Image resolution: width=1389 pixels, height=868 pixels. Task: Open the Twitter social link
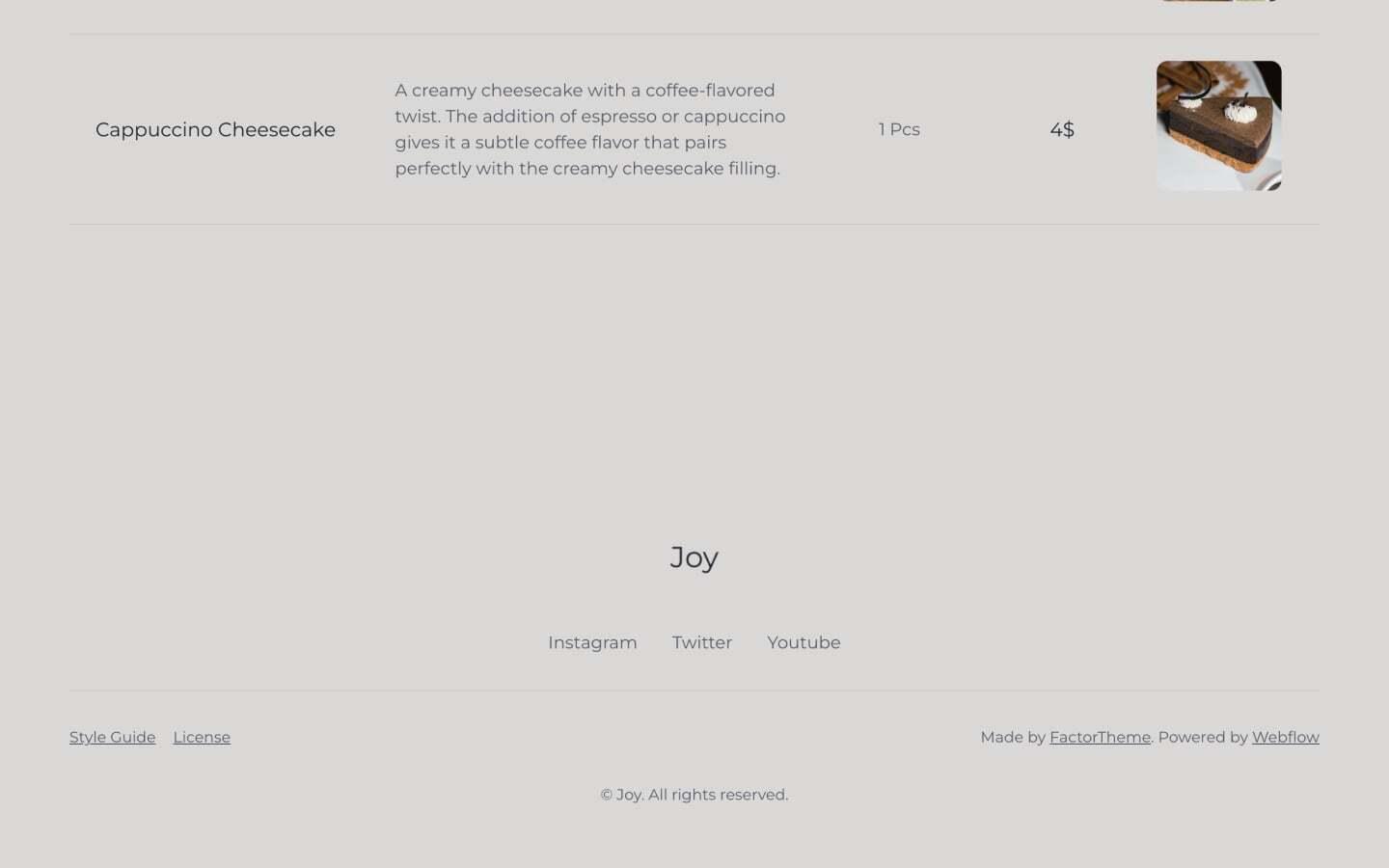click(701, 642)
